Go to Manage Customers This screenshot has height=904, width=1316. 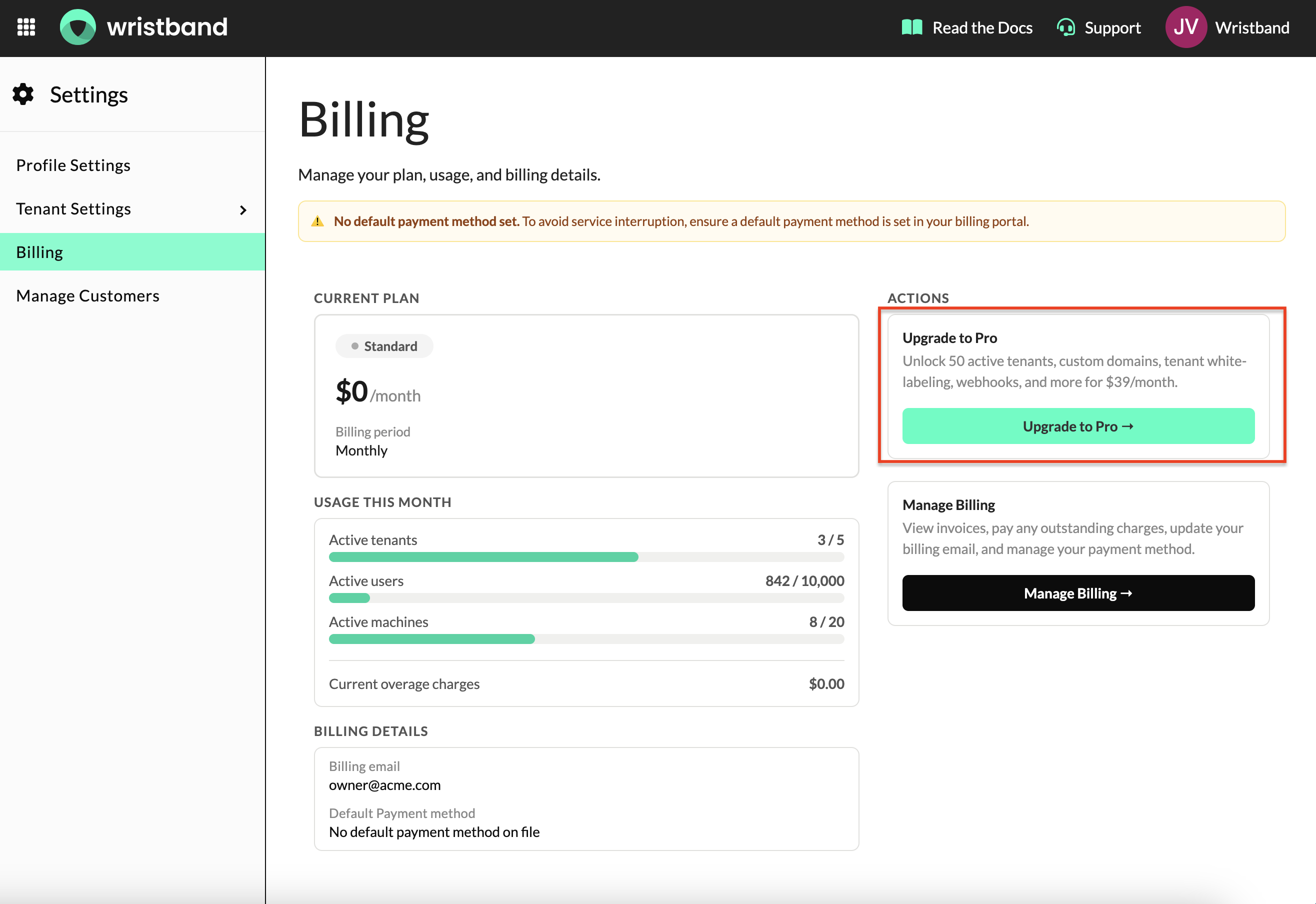coord(88,295)
